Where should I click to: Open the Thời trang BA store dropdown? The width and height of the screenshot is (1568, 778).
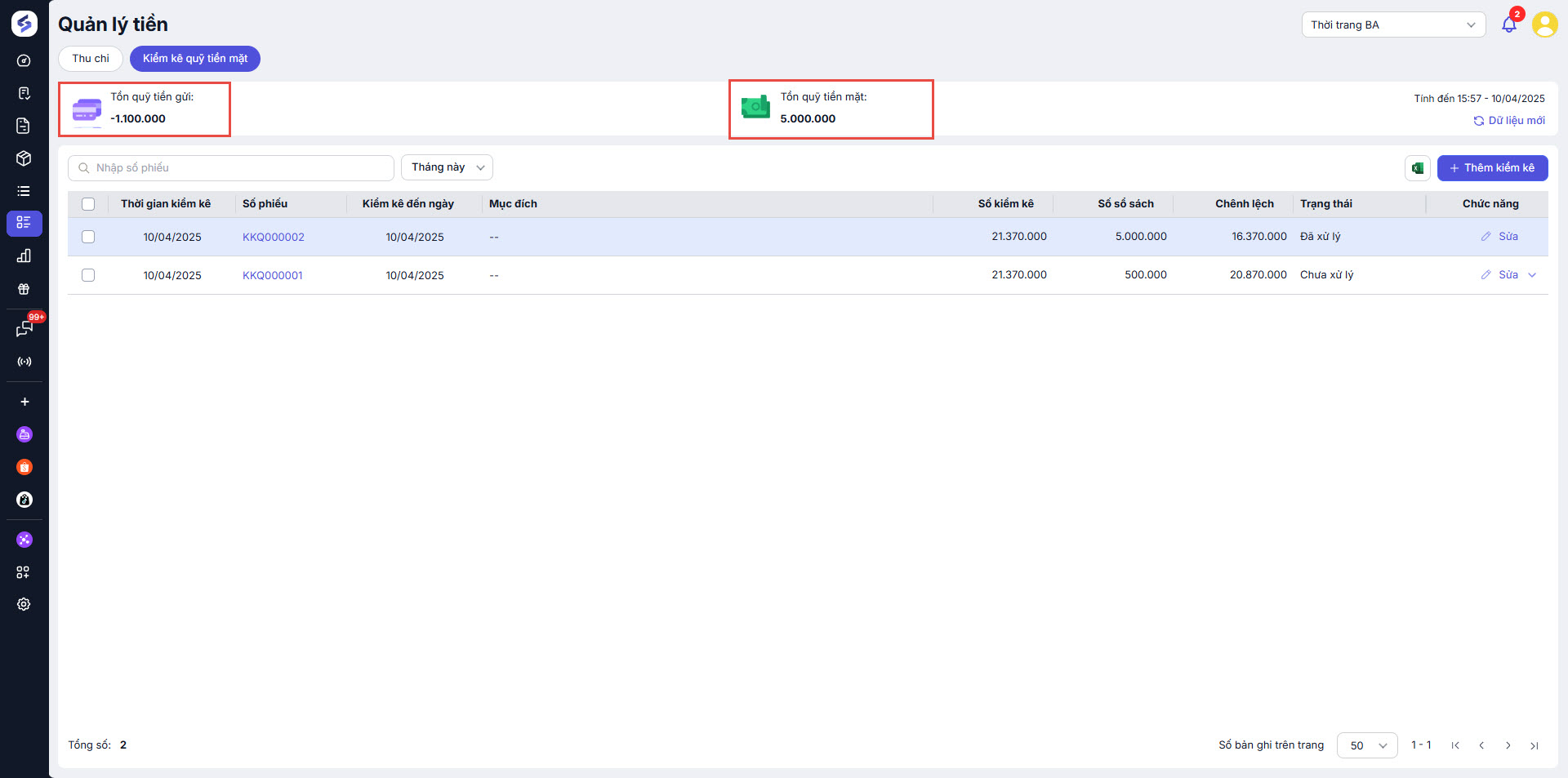coord(1393,24)
